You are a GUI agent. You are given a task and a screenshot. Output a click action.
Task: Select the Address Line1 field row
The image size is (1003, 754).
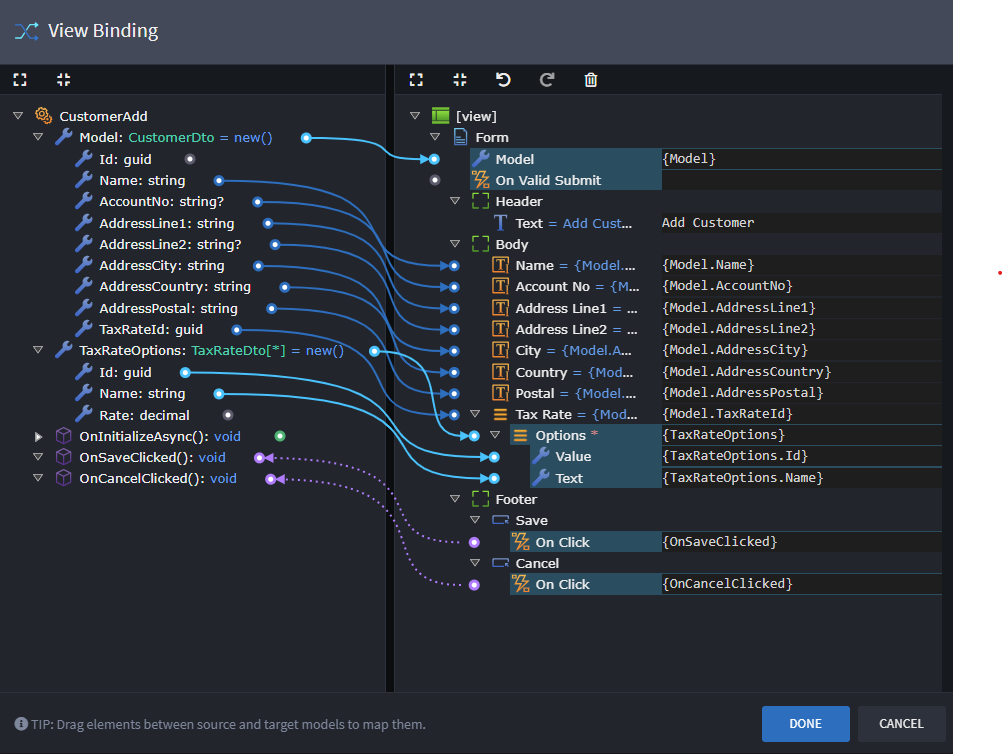point(576,308)
